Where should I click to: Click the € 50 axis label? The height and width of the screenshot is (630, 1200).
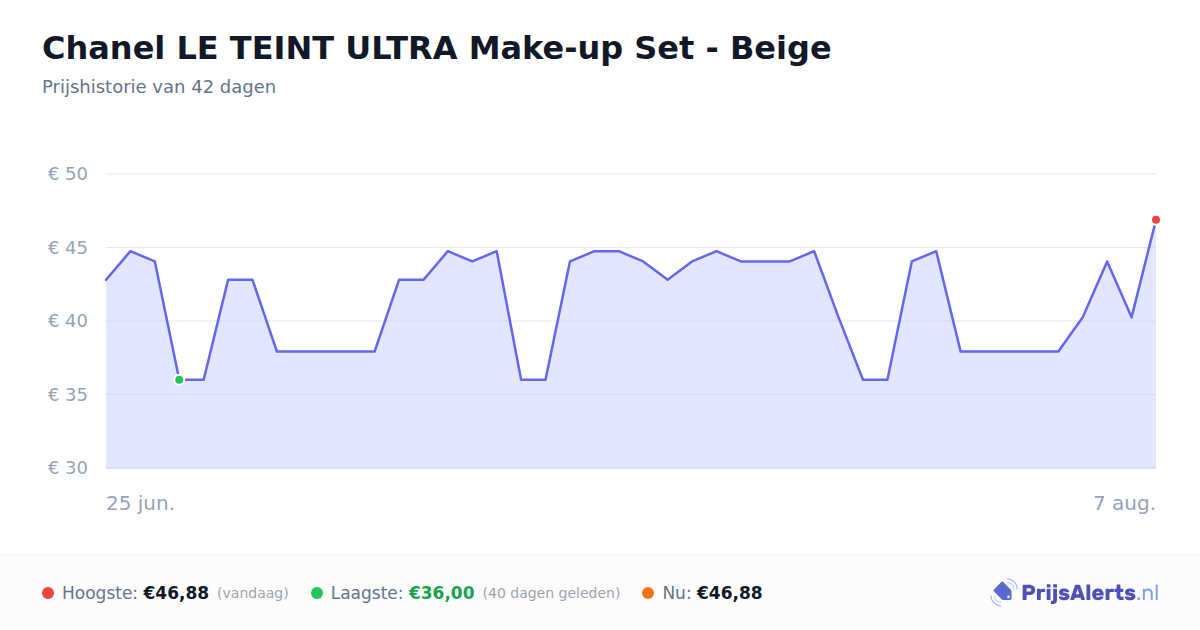click(68, 174)
